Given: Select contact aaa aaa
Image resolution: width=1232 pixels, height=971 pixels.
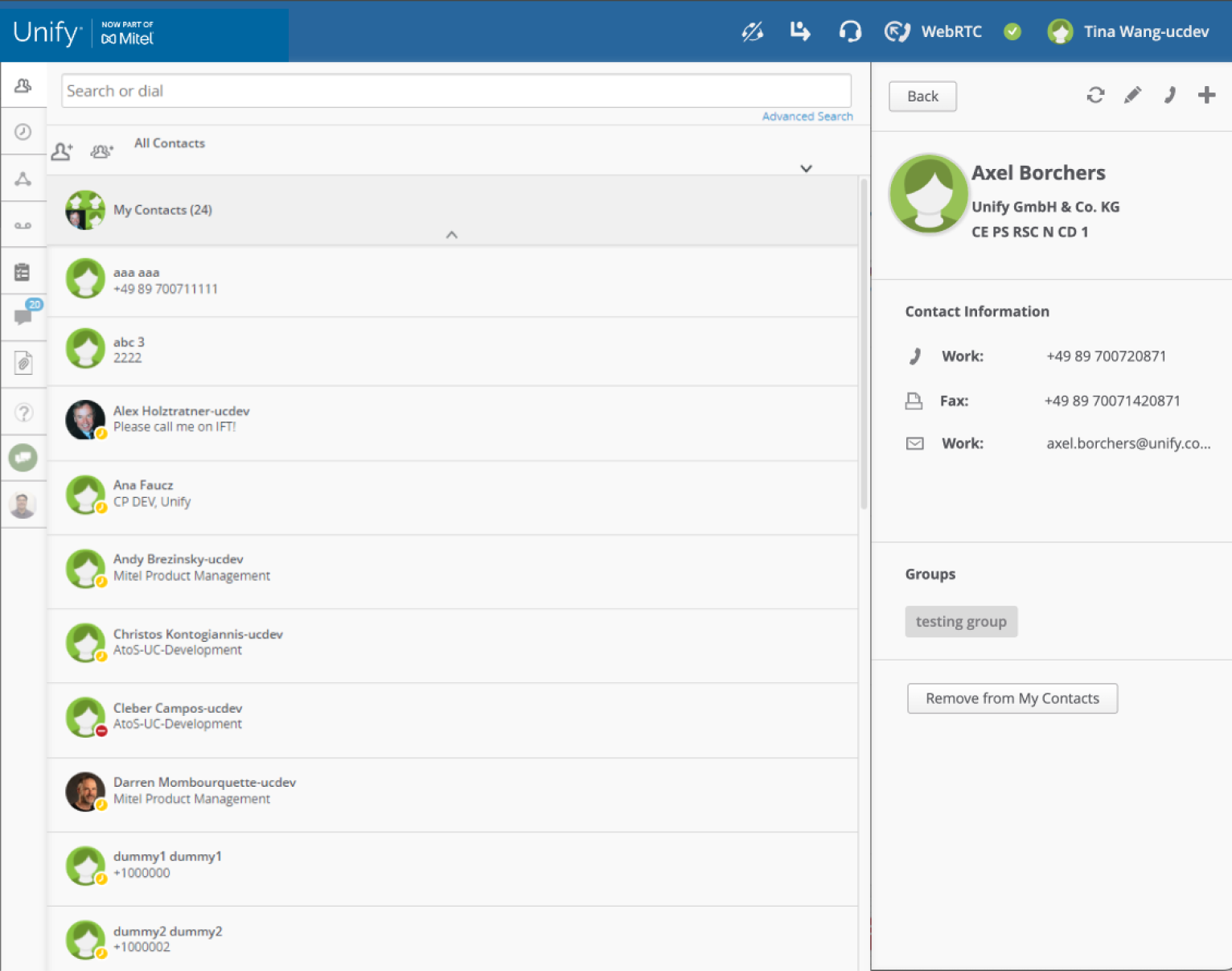Looking at the screenshot, I should coord(453,281).
